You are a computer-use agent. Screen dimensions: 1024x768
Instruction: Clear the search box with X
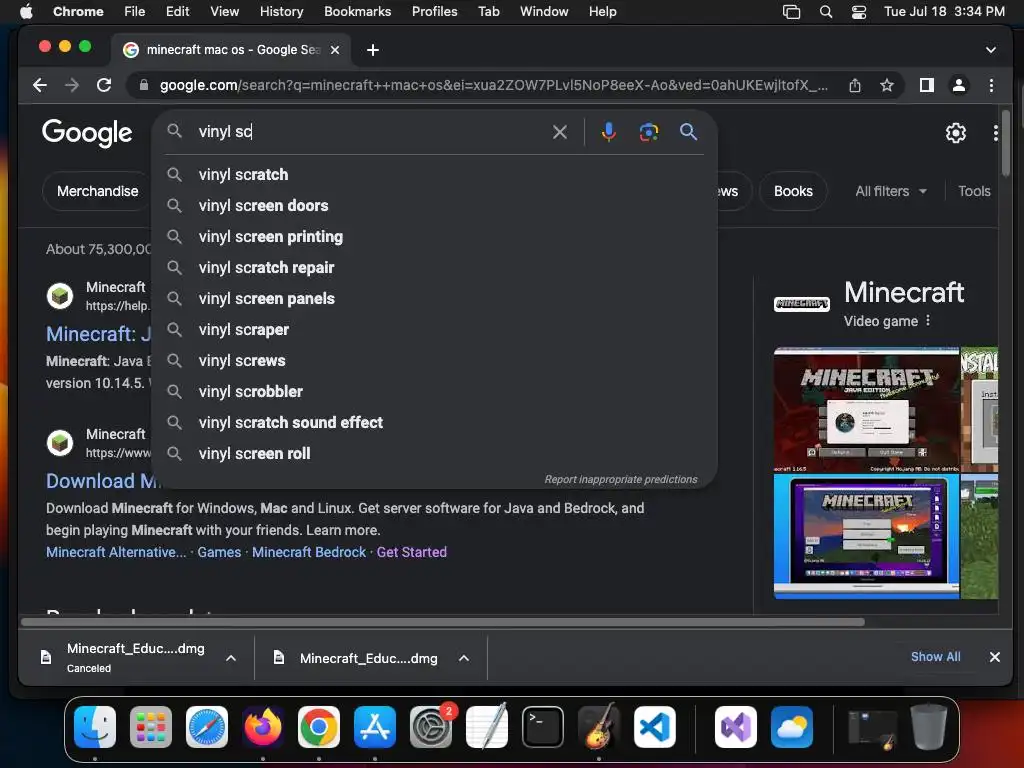[560, 132]
